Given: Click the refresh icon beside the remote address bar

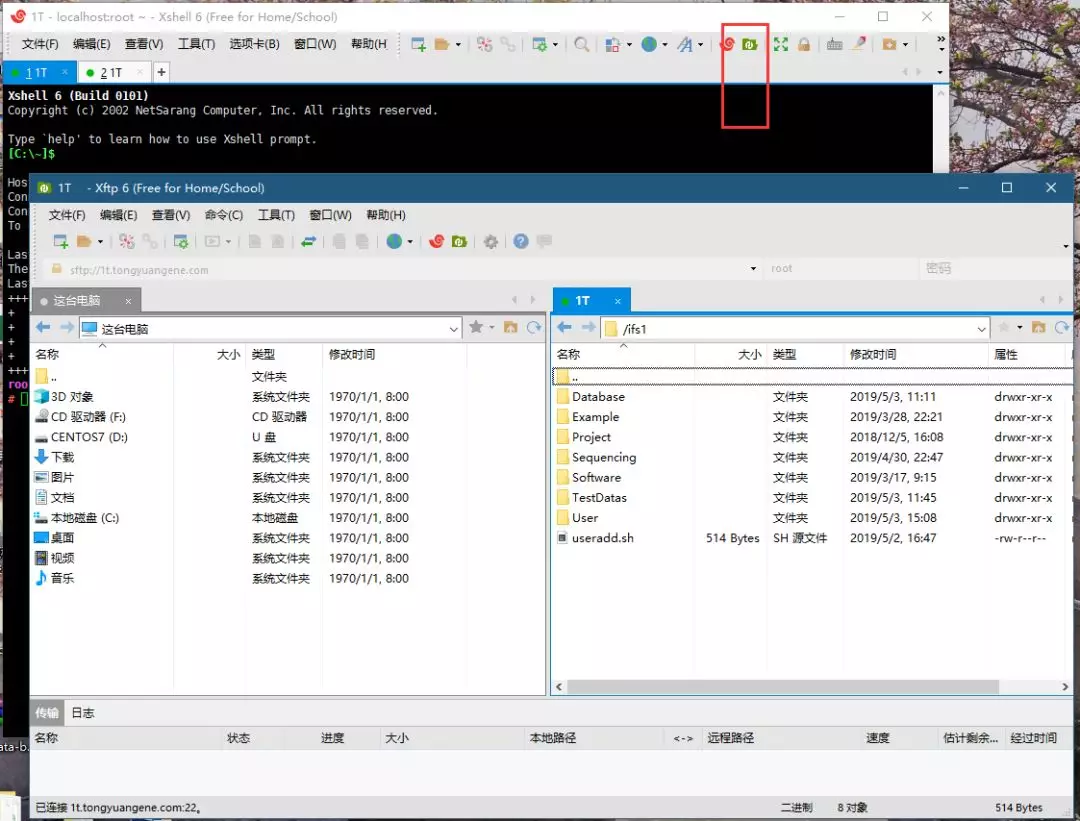Looking at the screenshot, I should point(1063,327).
